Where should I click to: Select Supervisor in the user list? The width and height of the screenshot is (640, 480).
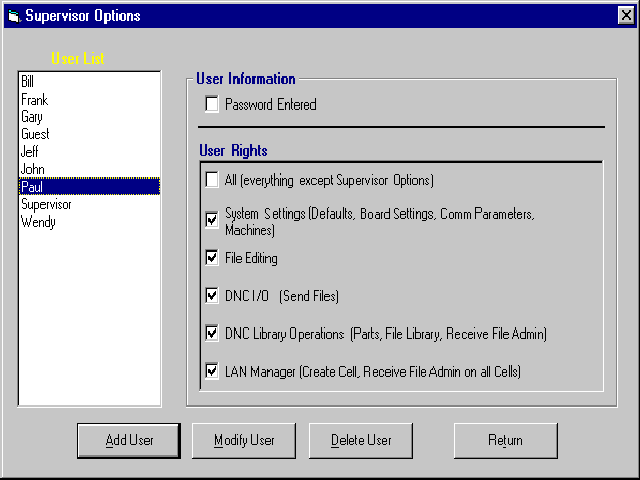(89, 204)
